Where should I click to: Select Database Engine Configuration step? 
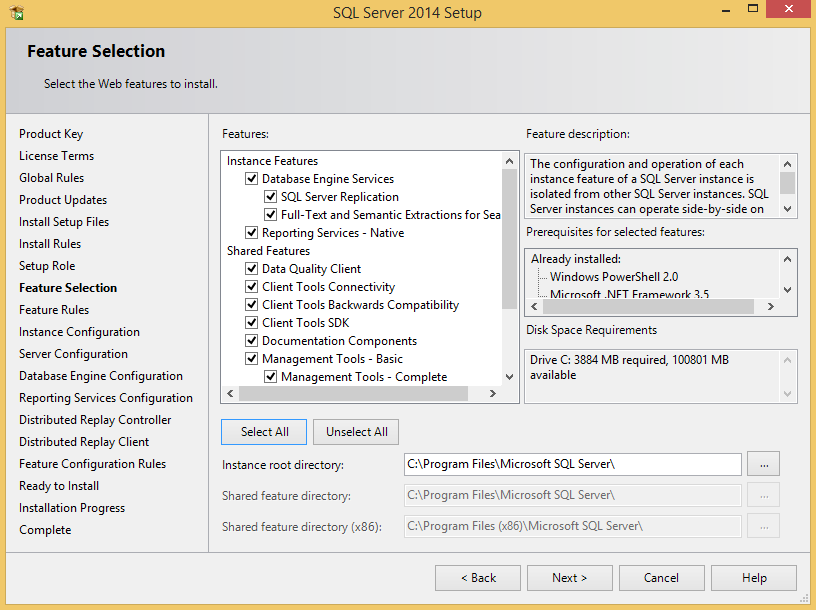101,376
